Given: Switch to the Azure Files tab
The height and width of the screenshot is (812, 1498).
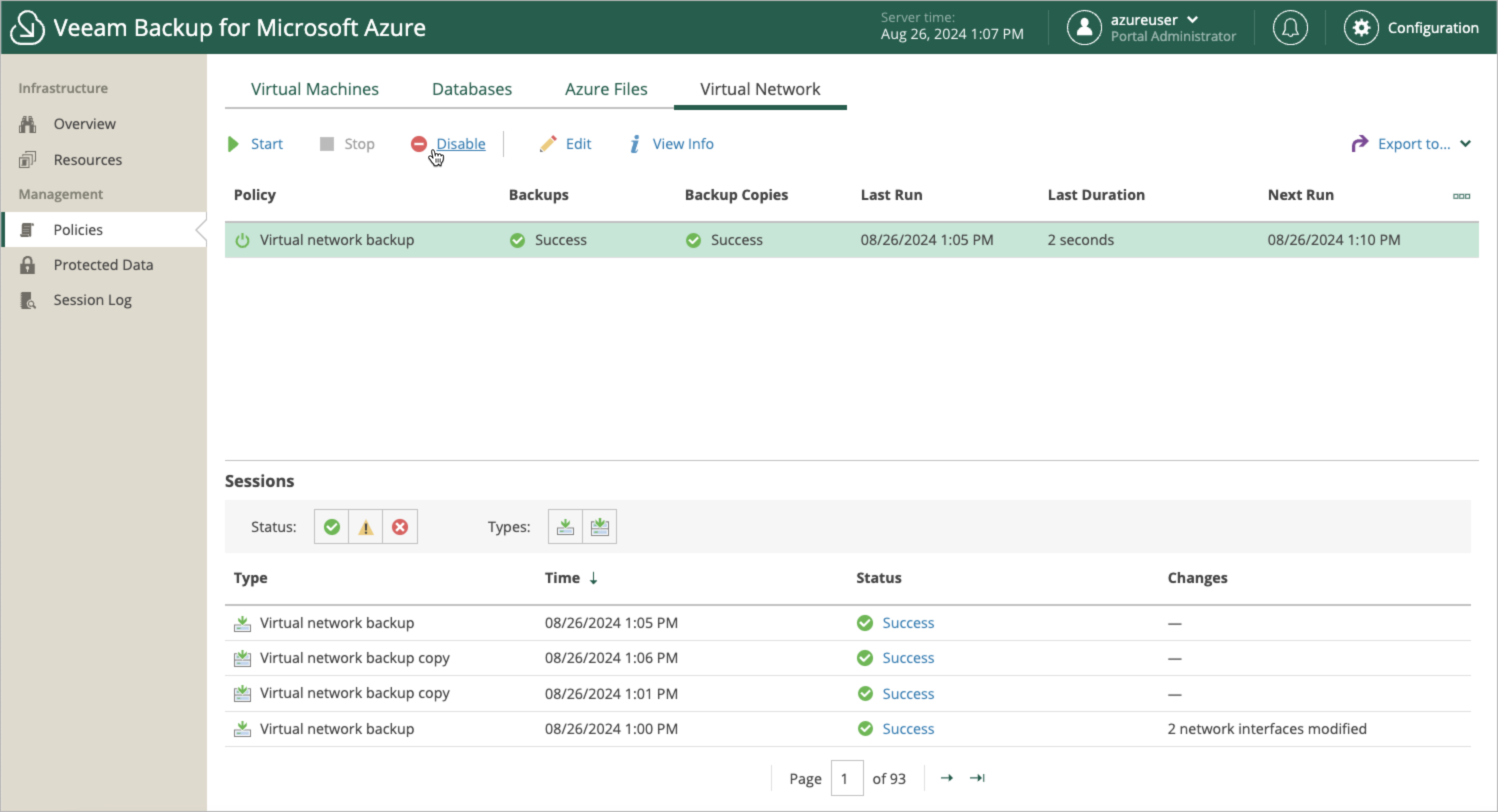Looking at the screenshot, I should [x=606, y=89].
